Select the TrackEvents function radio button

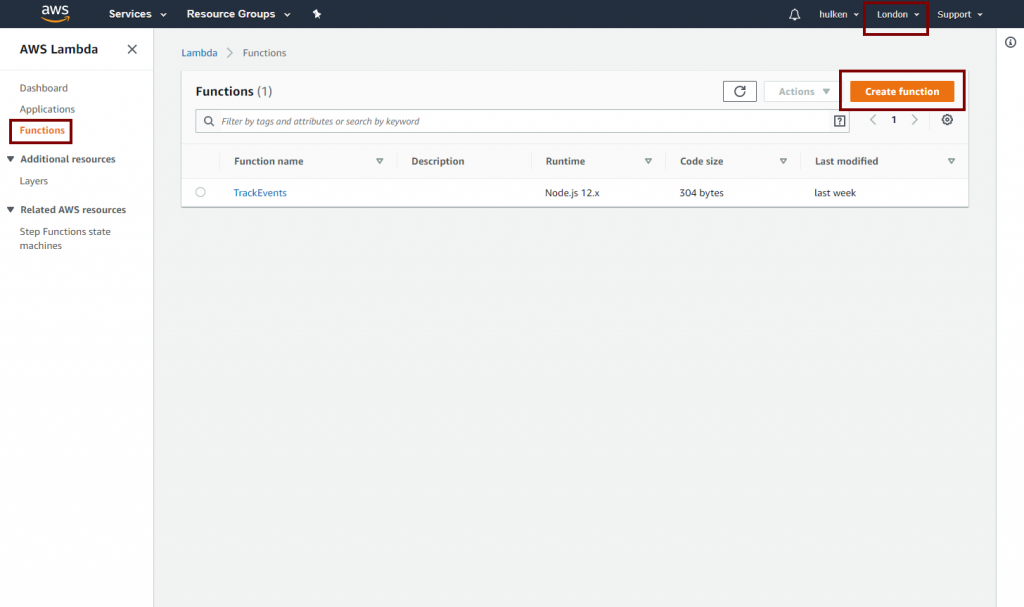201,192
